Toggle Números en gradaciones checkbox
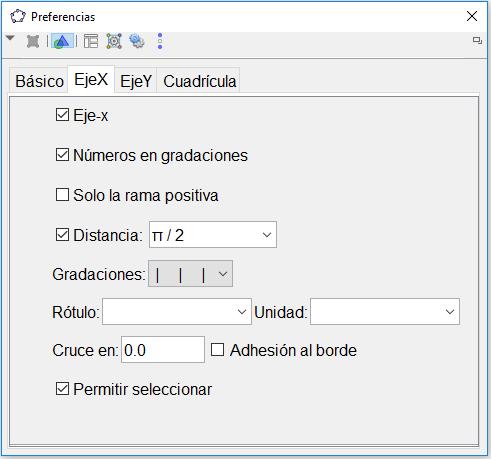Viewport: 491px width, 459px height. pos(62,155)
